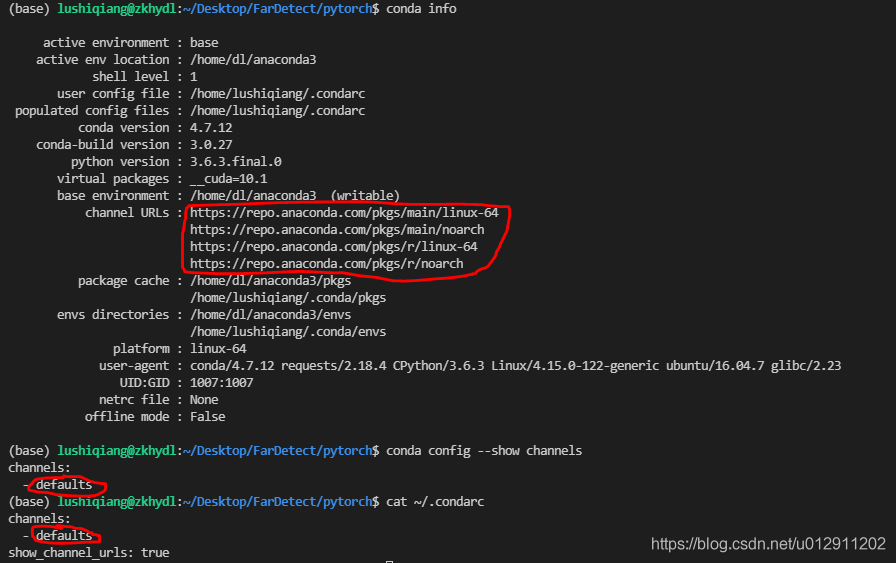
Task: Click the /home/dl/anaconda3/pkgs package cache path
Action: point(270,281)
